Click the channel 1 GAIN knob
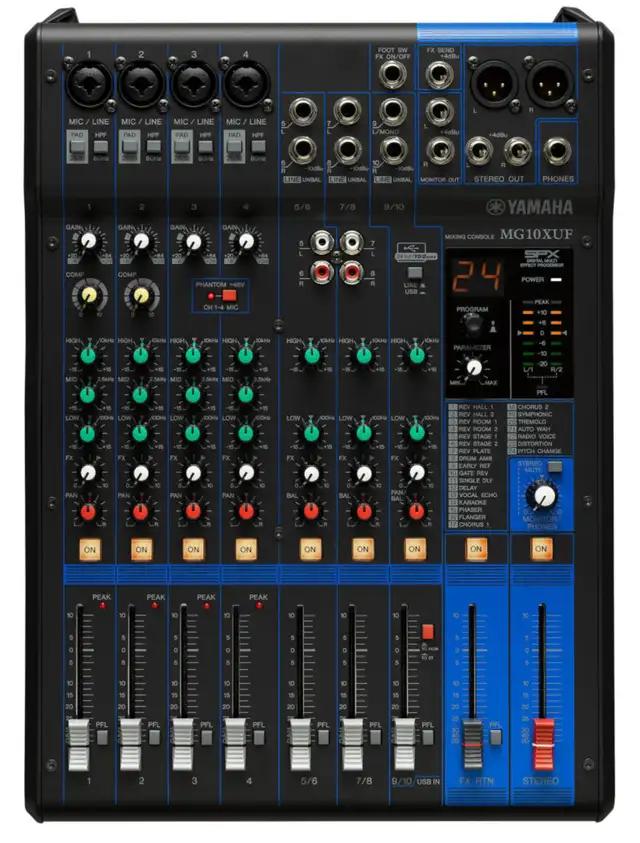Viewport: 640px width, 843px height. (x=88, y=241)
